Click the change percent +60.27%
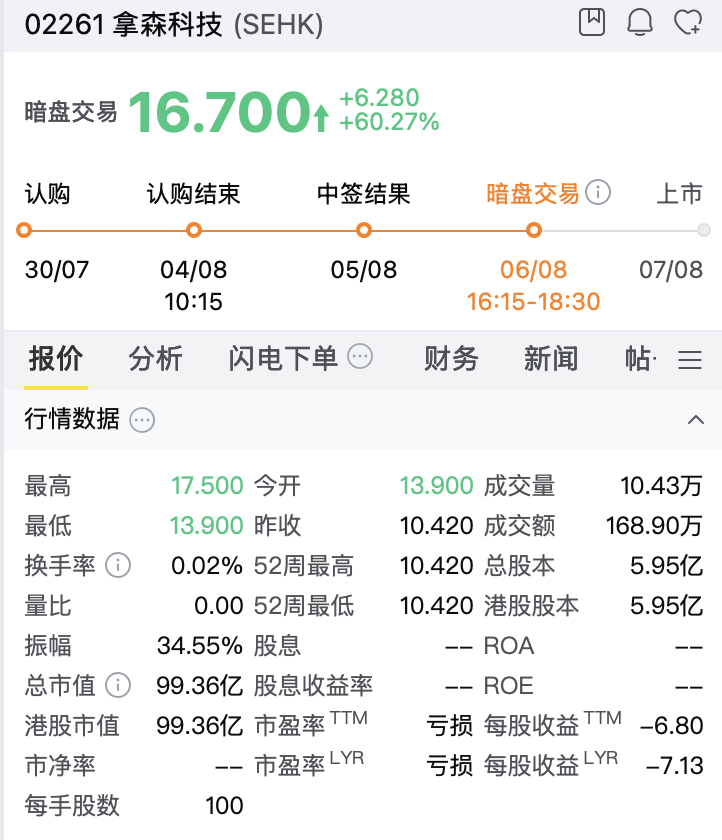The image size is (722, 840). click(x=389, y=122)
